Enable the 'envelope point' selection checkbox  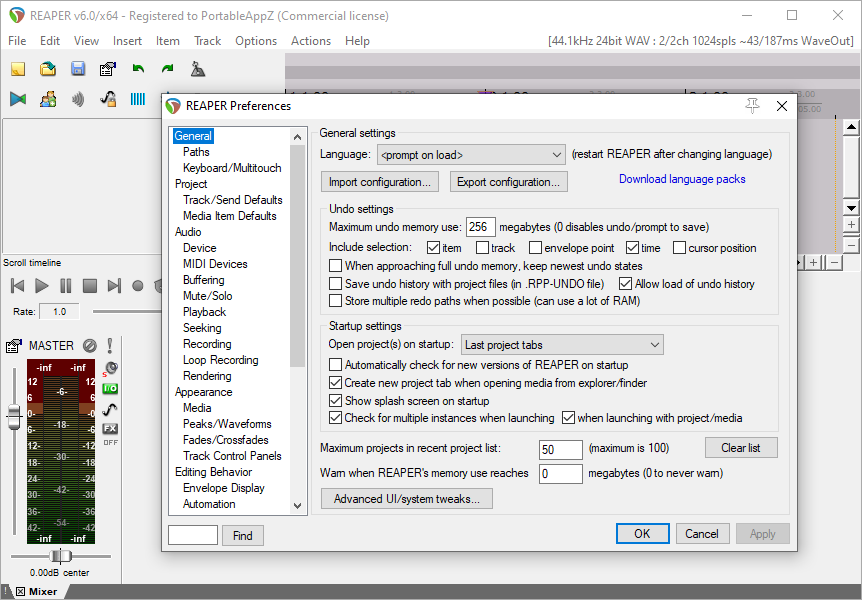tap(535, 248)
